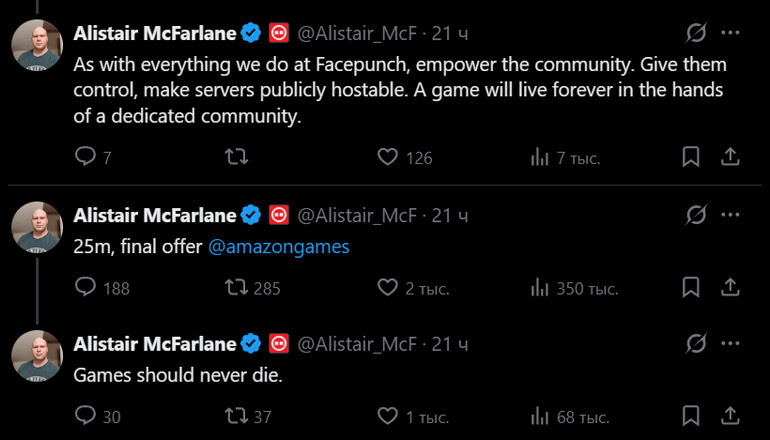Click Grok icon on first tweet

tap(696, 33)
